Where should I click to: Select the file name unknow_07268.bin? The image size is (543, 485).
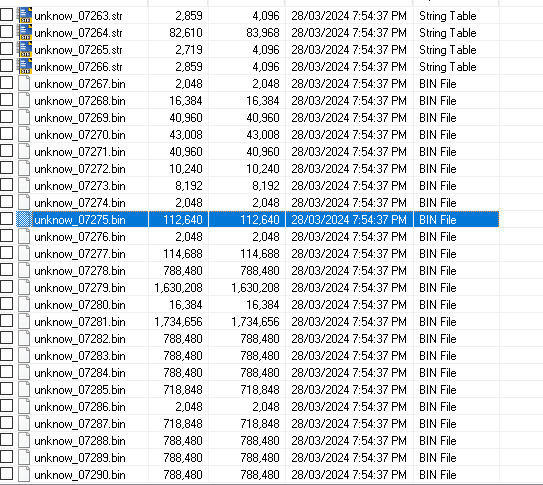[80, 101]
